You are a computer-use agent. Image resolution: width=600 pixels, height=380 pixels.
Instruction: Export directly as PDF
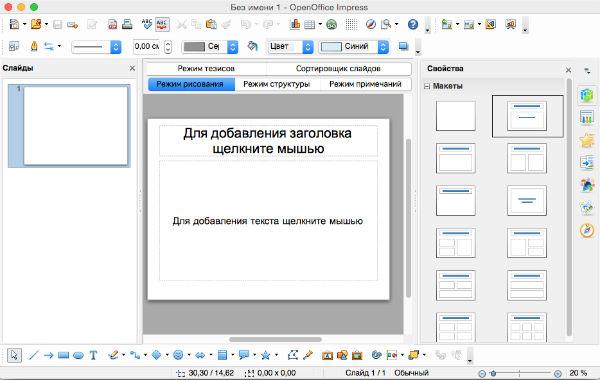coord(112,24)
